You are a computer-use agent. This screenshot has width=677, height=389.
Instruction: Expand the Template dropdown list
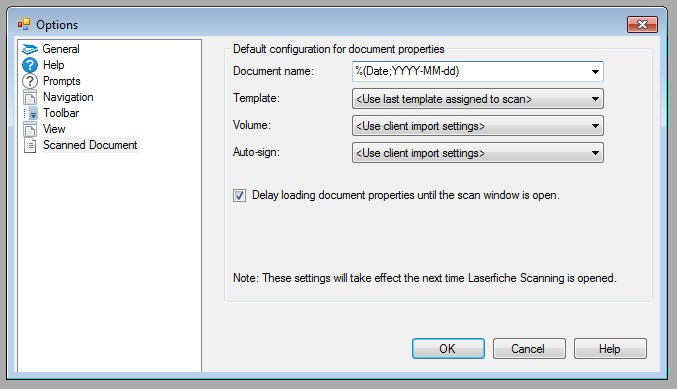tap(478, 99)
